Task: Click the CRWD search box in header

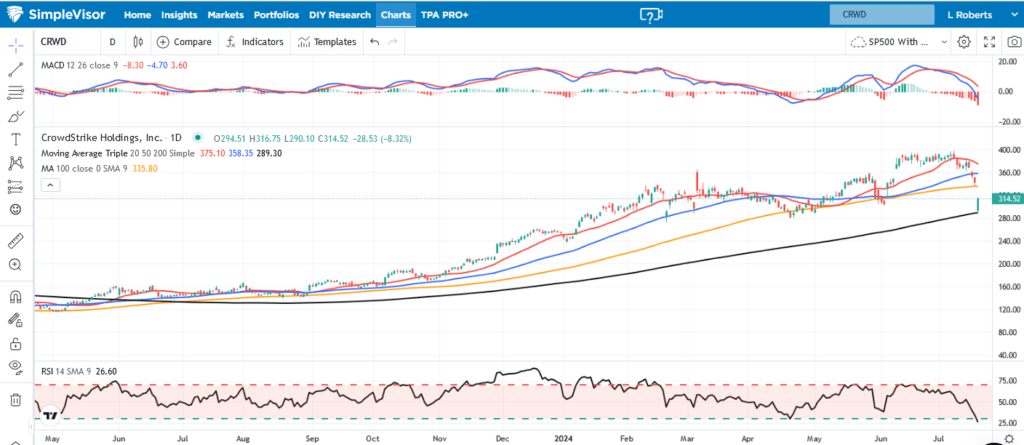Action: coord(882,14)
